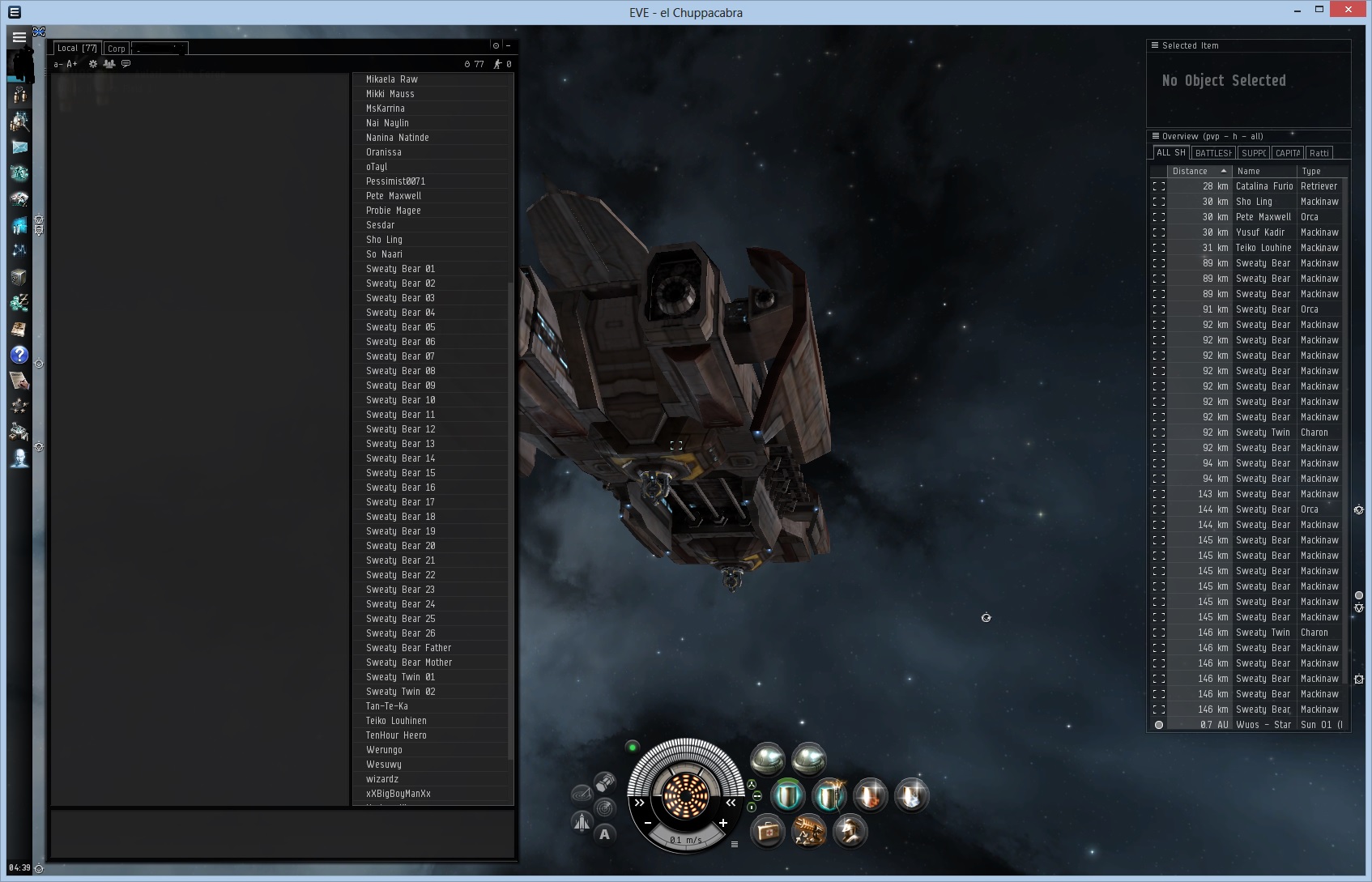Open the Neocom icon just below help
Screen dimensions: 1372x882
(19, 381)
